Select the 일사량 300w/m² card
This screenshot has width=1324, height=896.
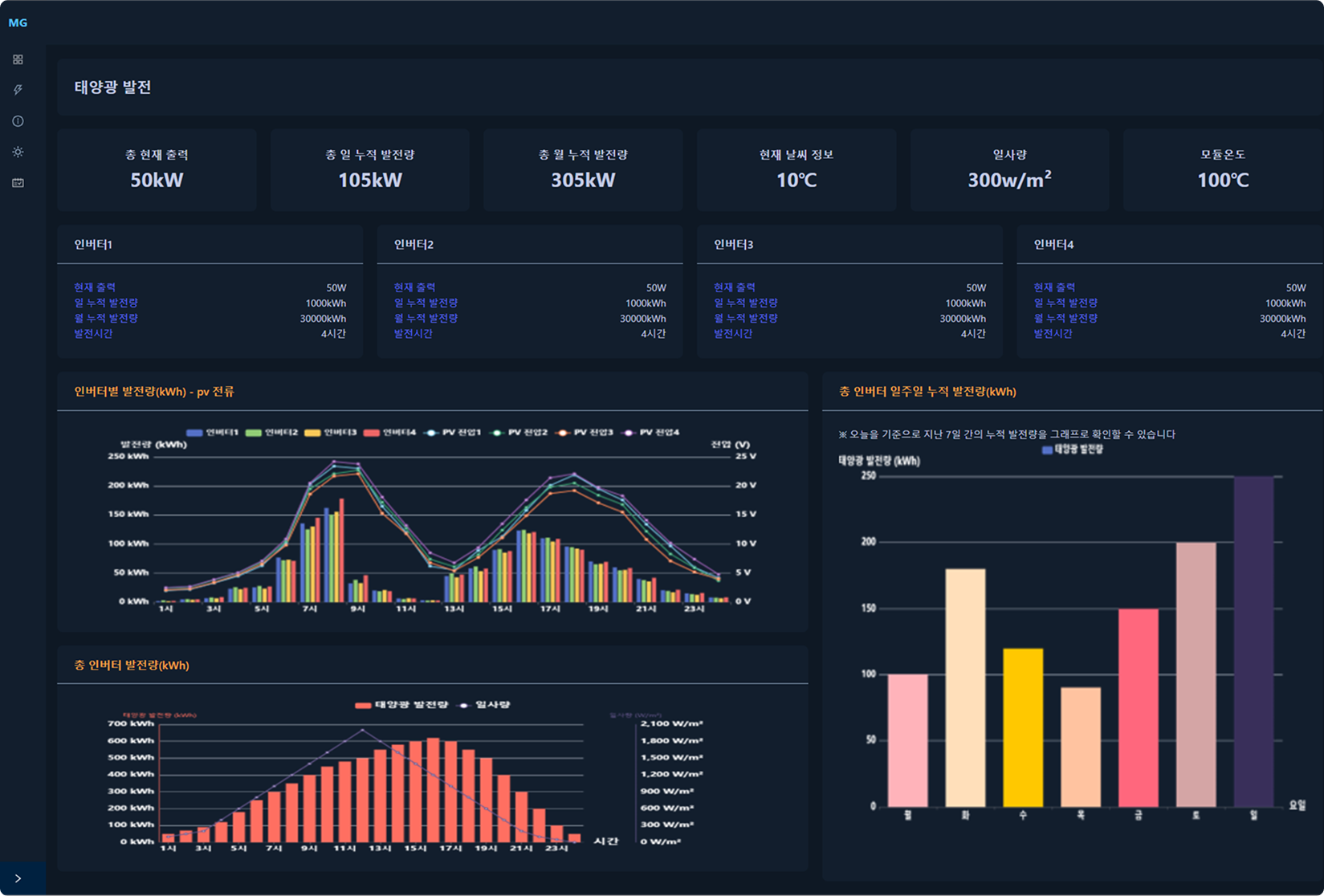1009,169
